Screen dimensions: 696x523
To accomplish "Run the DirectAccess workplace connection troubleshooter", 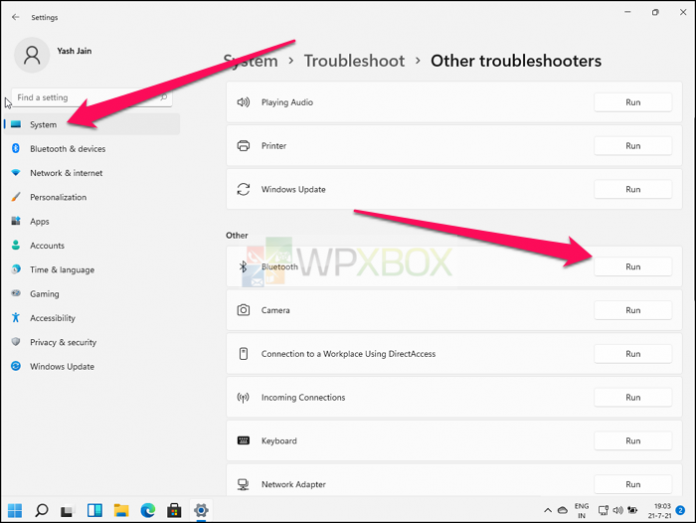I will (633, 353).
